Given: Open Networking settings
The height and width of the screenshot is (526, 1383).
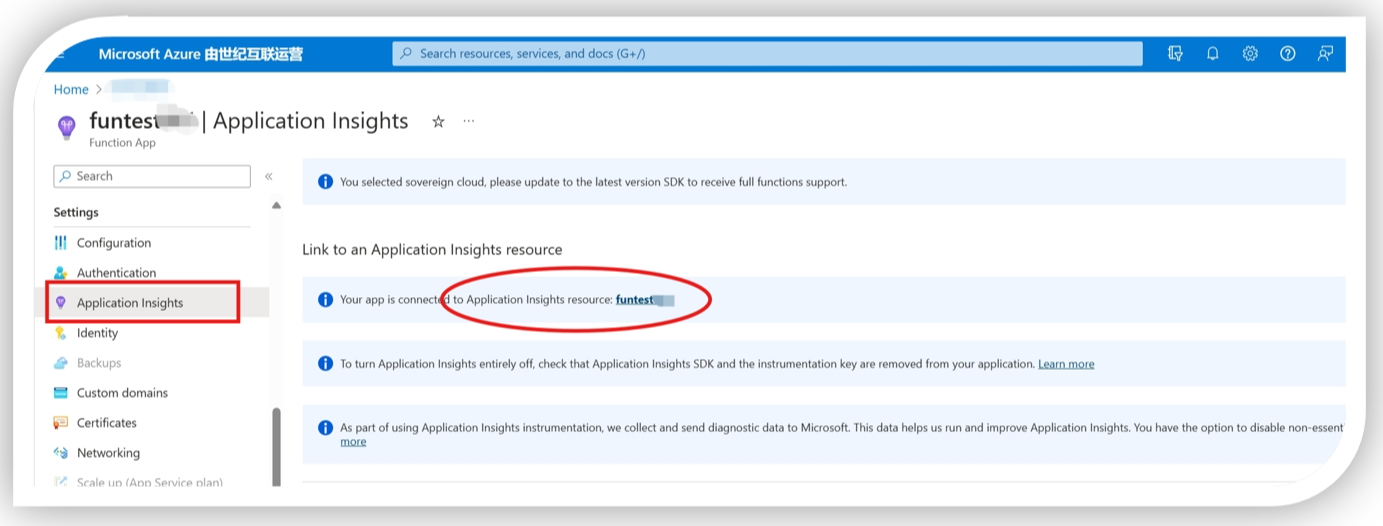Looking at the screenshot, I should point(108,453).
